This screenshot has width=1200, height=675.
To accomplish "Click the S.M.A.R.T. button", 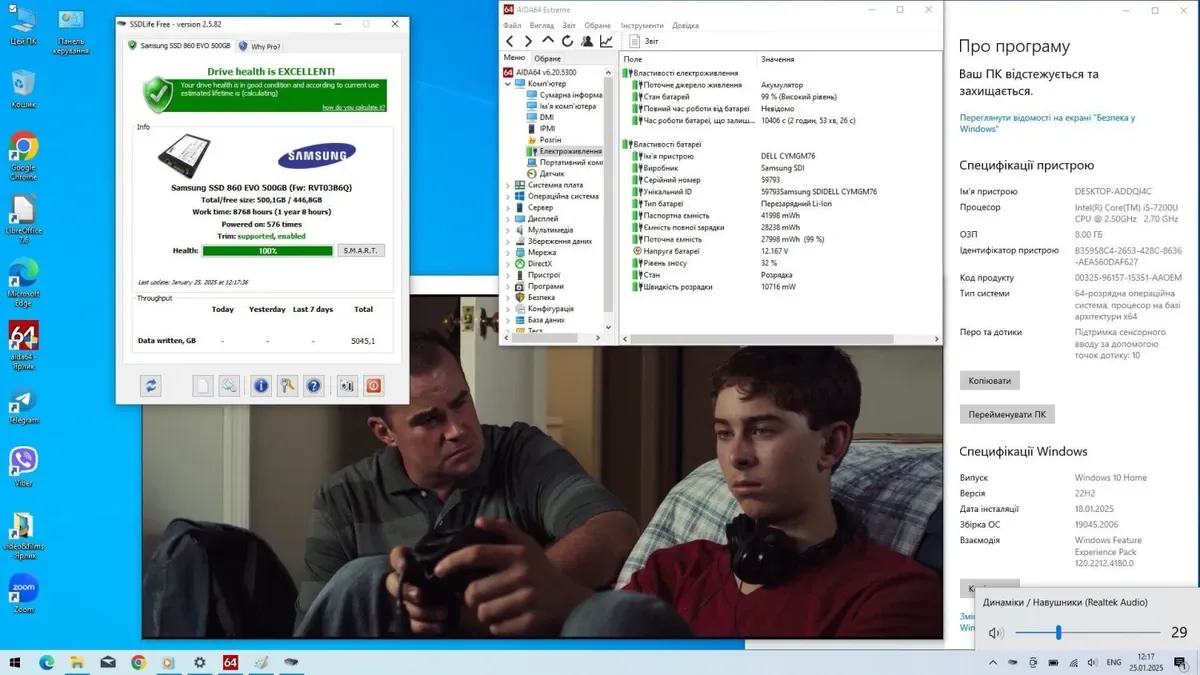I will click(360, 251).
